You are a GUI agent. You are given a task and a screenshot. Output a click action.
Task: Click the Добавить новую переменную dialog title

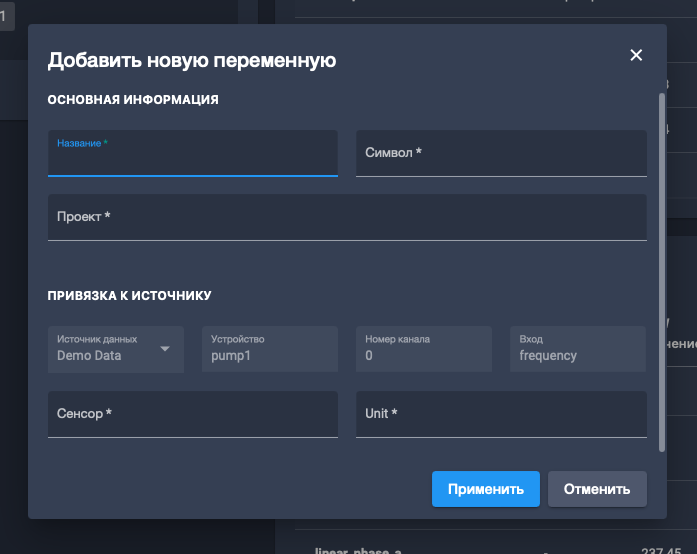pyautogui.click(x=192, y=60)
